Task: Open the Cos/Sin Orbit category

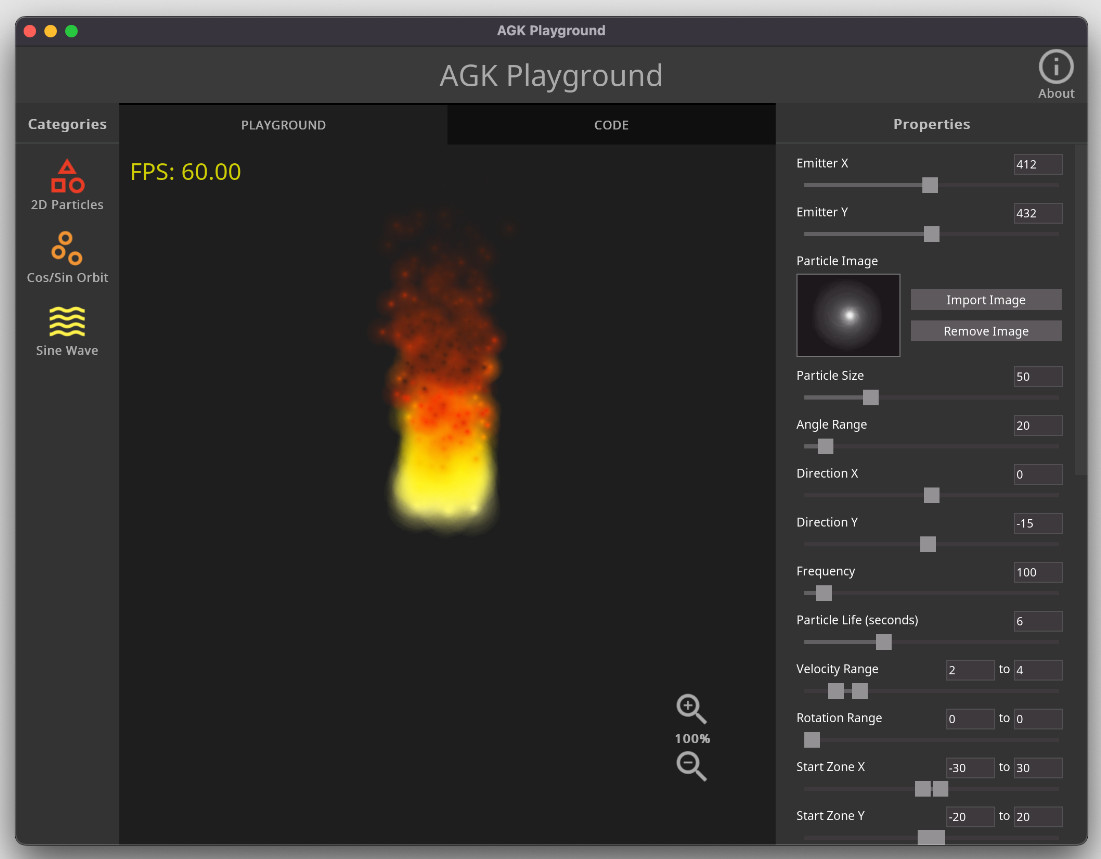Action: point(67,258)
